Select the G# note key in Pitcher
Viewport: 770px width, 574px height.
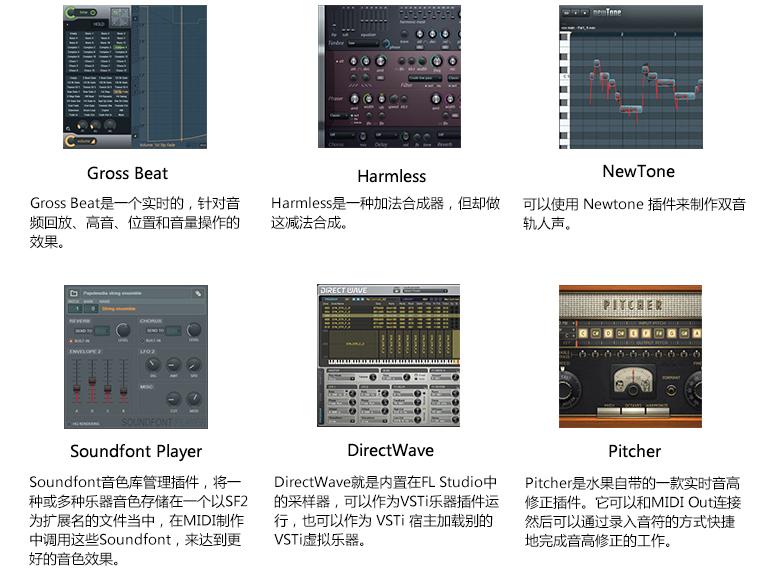[684, 333]
